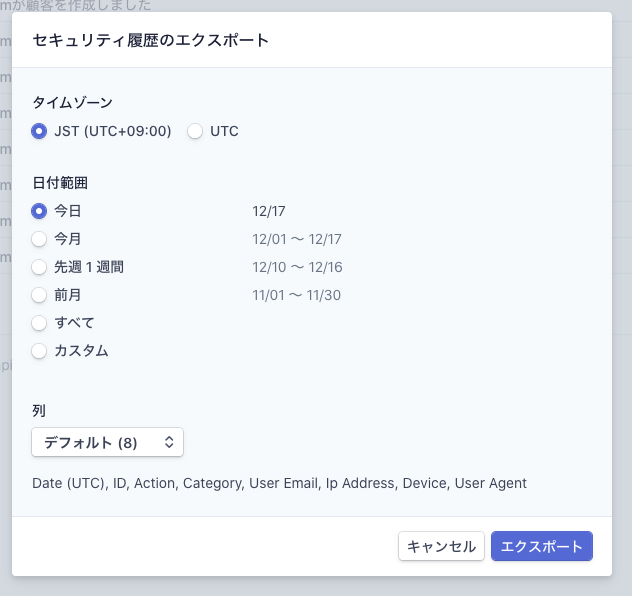Click the 12/01 ～ 12/17 date range text
This screenshot has height=596, width=632.
point(297,239)
